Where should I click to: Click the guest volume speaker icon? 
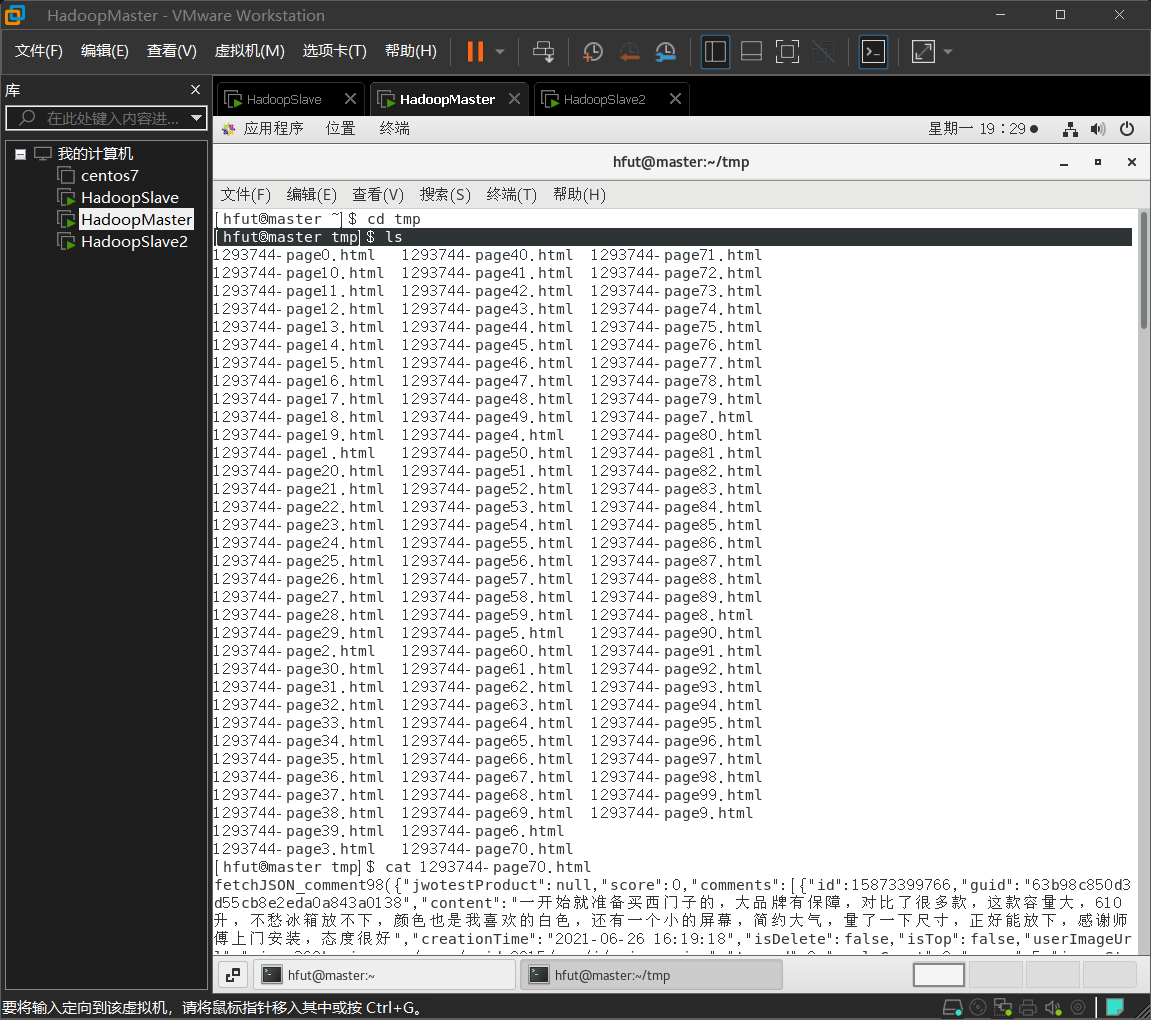tap(1097, 129)
